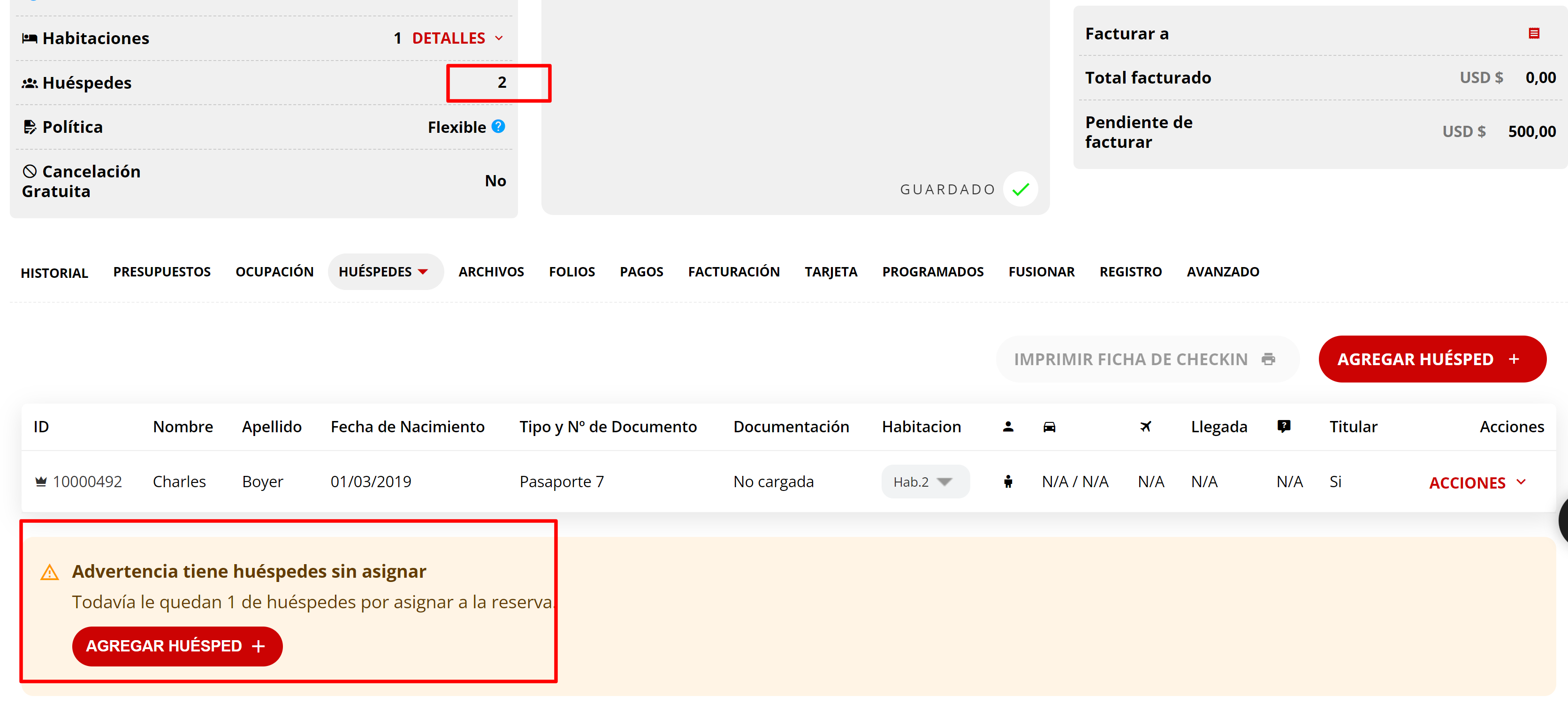Click the Huéspedes count value 2

501,83
